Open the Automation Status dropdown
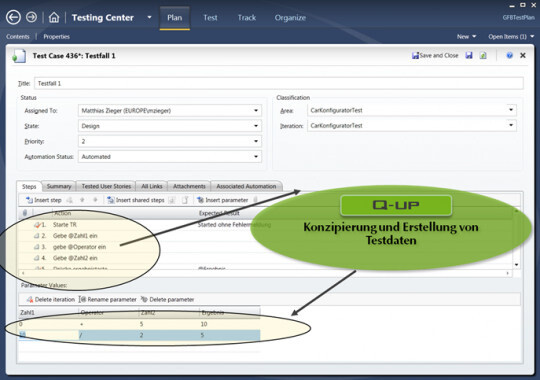The width and height of the screenshot is (540, 380). 256,157
